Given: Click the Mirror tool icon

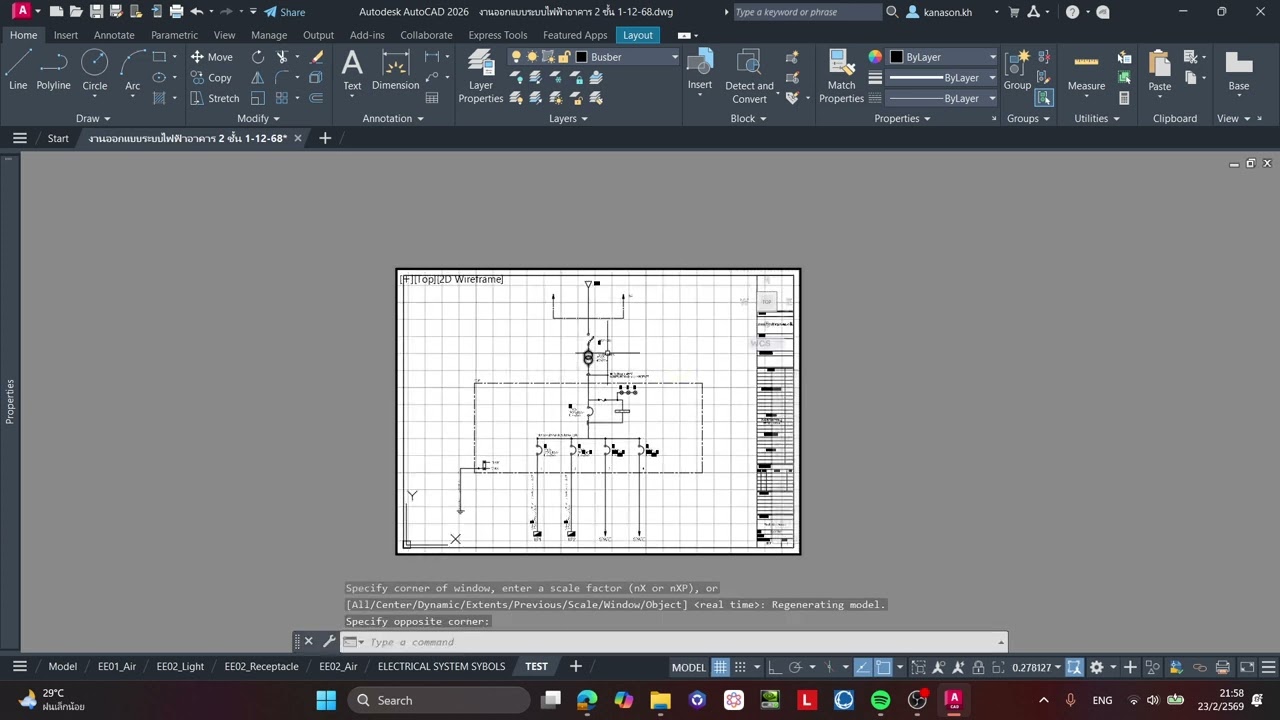Looking at the screenshot, I should point(258,78).
